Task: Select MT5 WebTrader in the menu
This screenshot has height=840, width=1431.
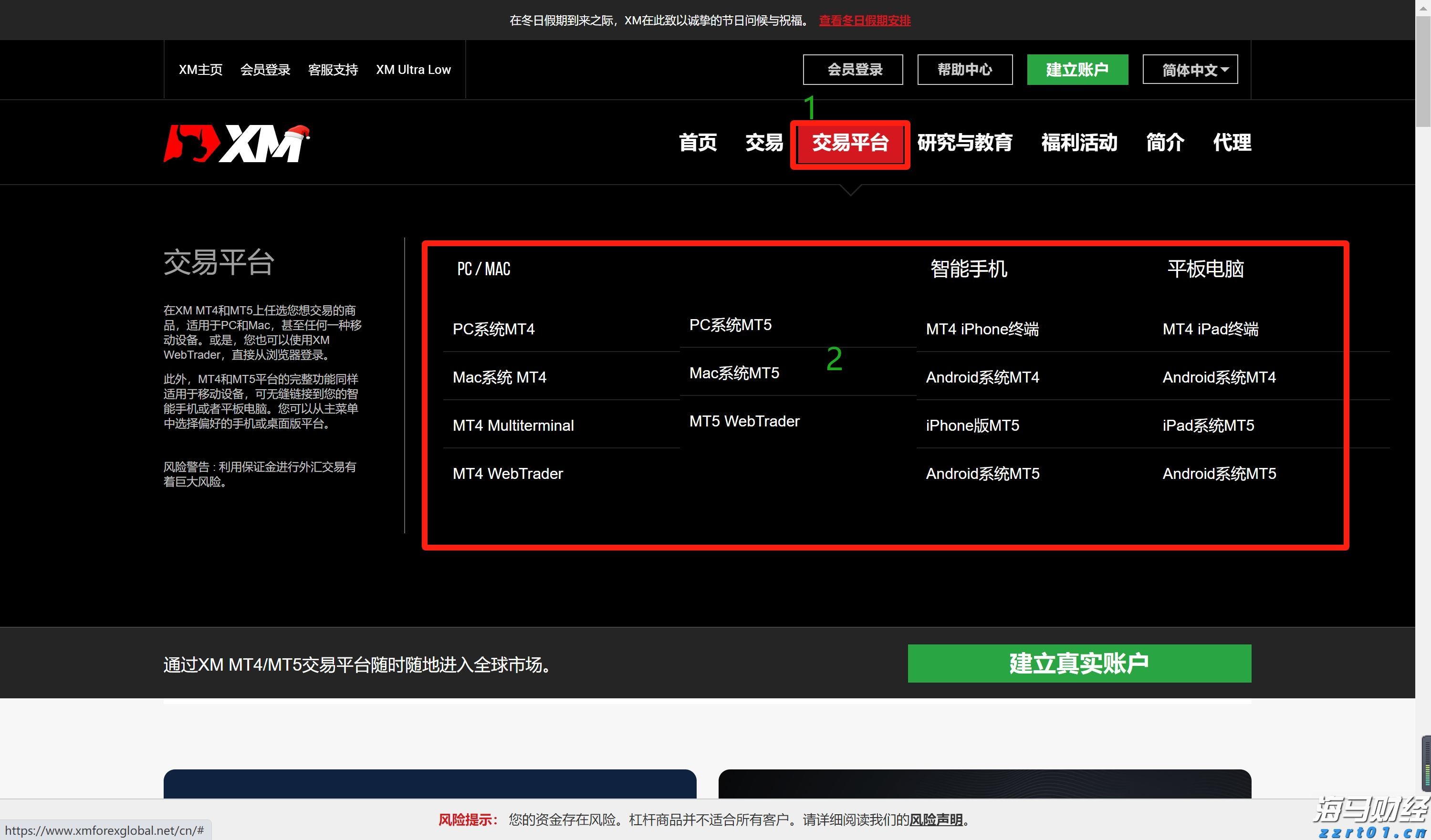Action: pyautogui.click(x=744, y=421)
